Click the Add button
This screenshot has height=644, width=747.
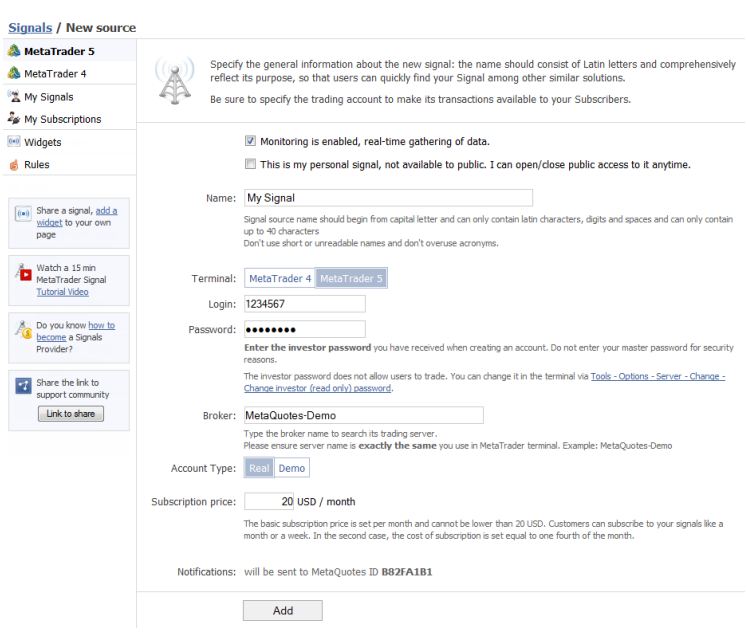tap(283, 610)
